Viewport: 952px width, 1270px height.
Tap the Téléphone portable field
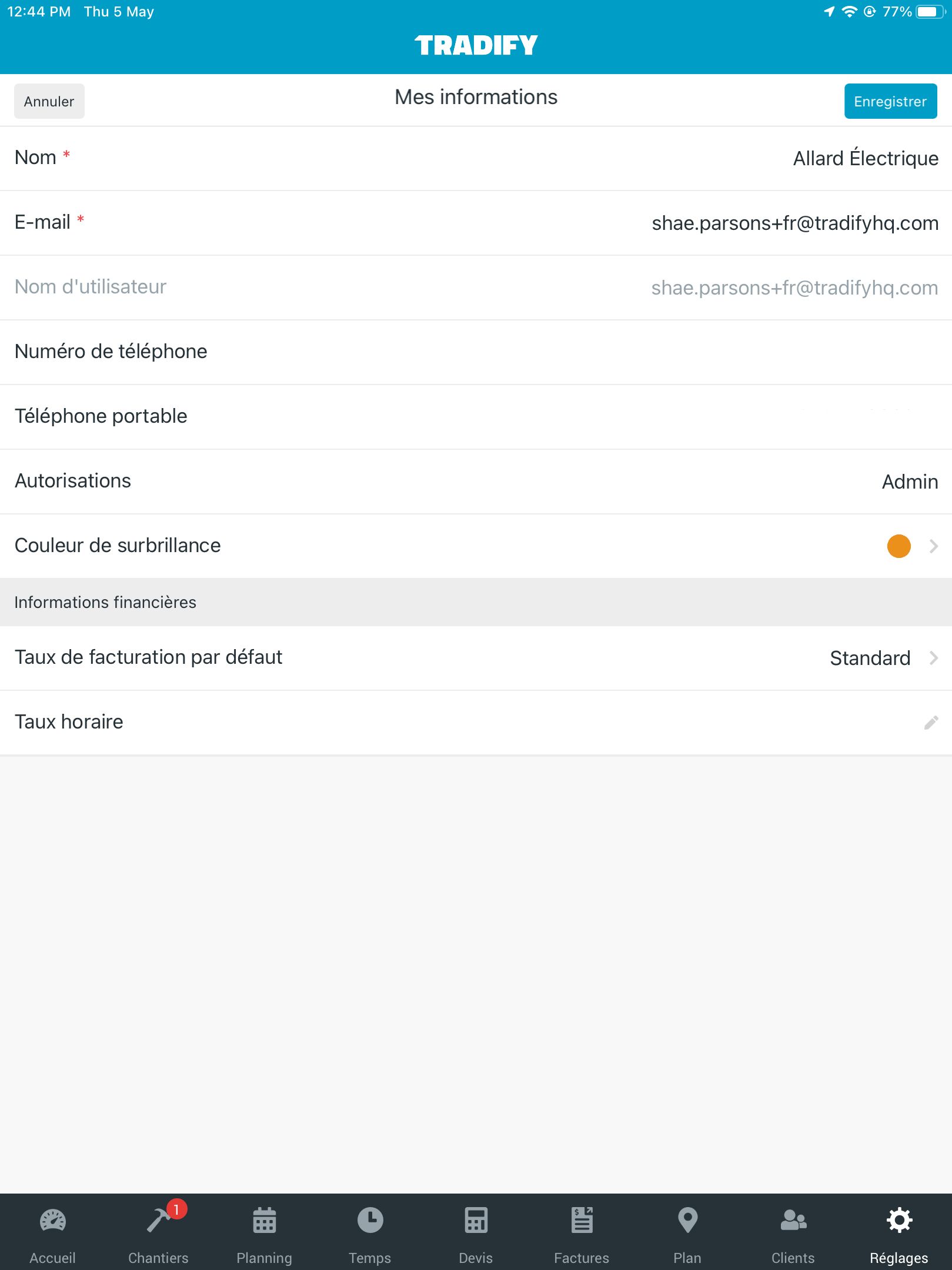[x=476, y=417]
